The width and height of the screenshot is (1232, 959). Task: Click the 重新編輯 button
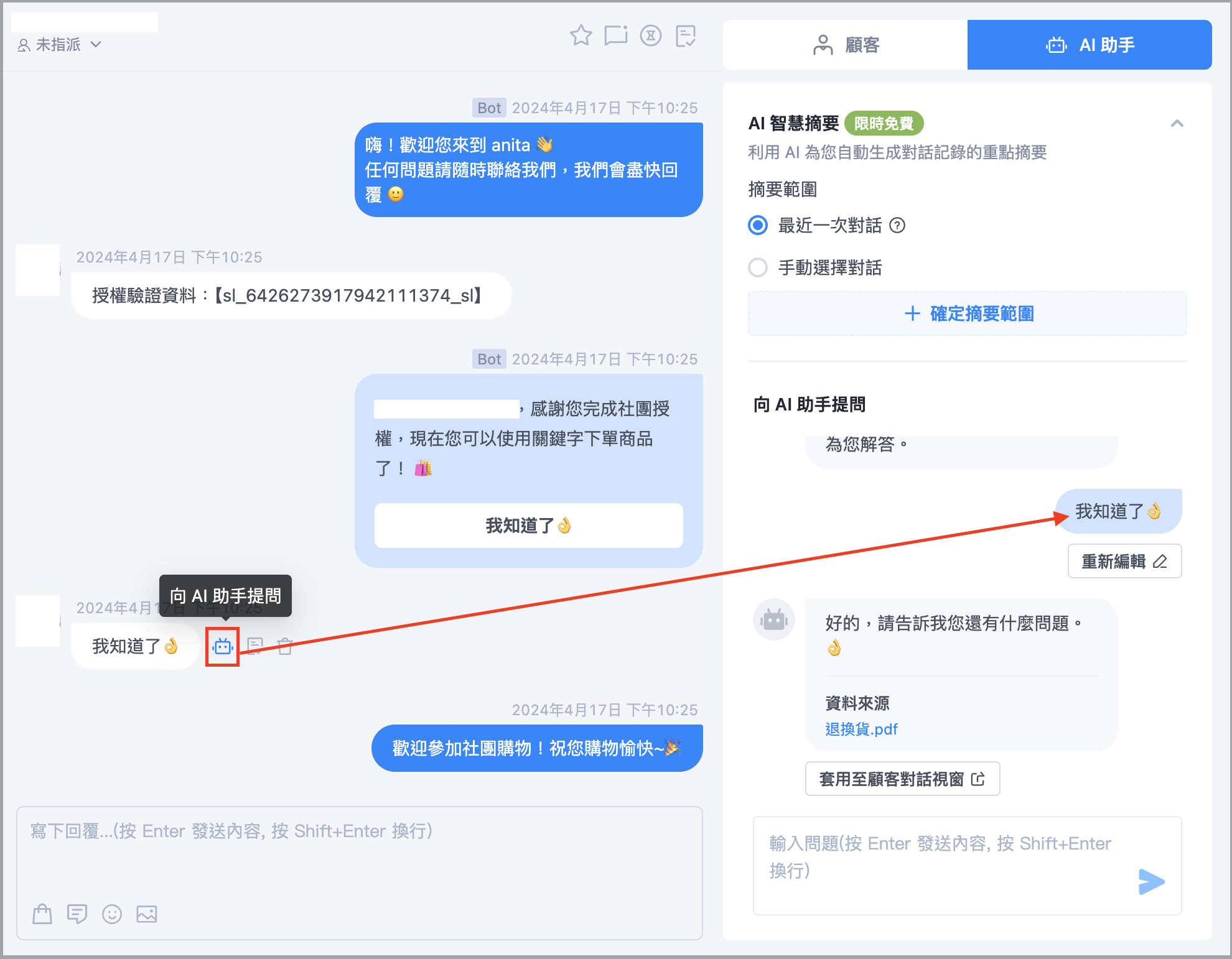coord(1124,561)
